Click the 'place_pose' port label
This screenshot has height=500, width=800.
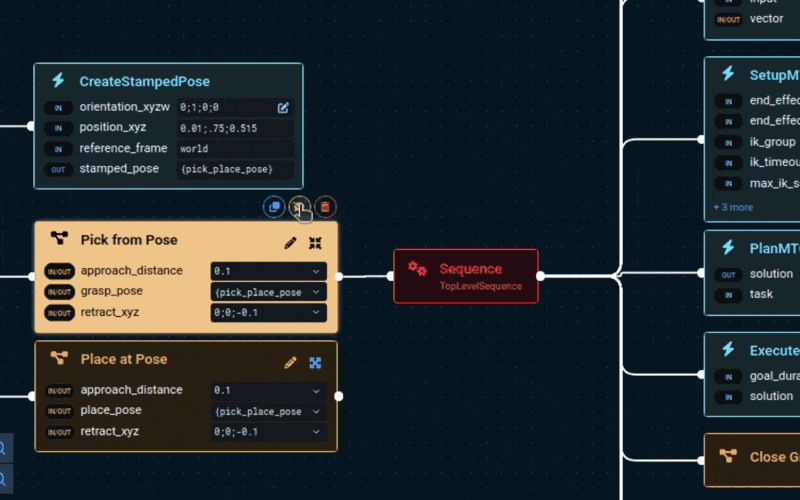(111, 410)
